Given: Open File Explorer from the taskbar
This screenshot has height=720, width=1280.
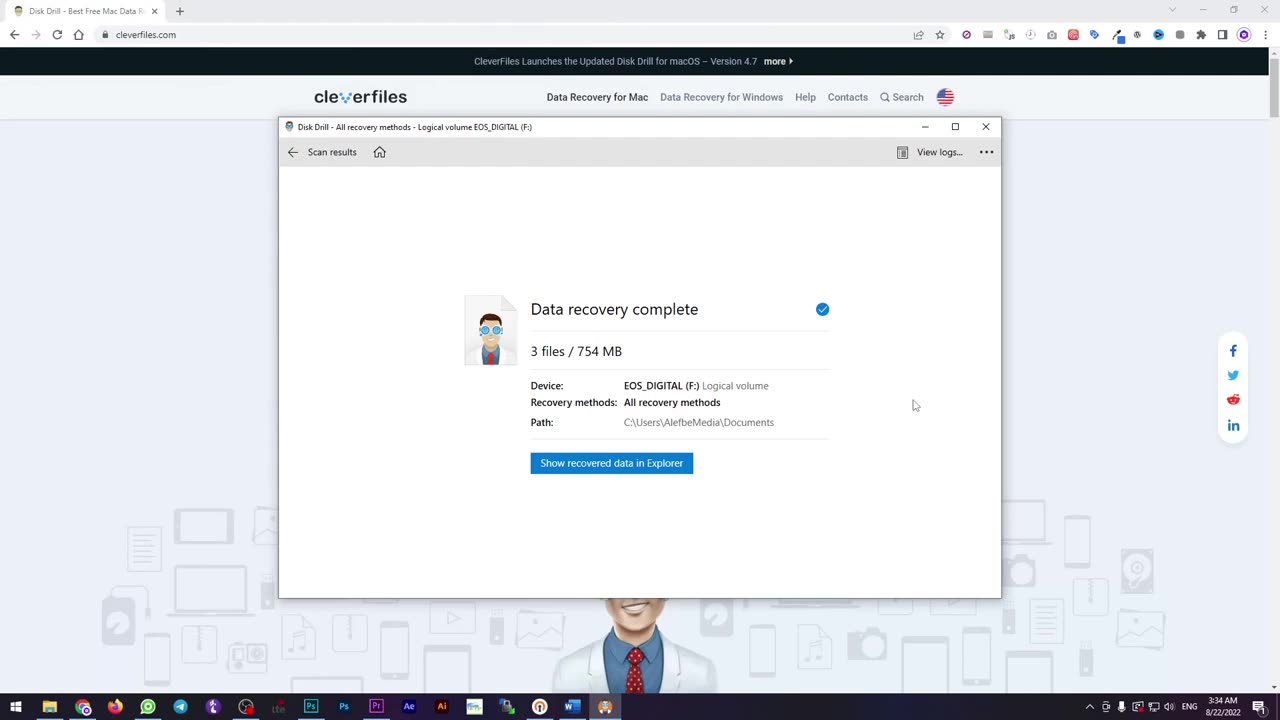Looking at the screenshot, I should (49, 707).
